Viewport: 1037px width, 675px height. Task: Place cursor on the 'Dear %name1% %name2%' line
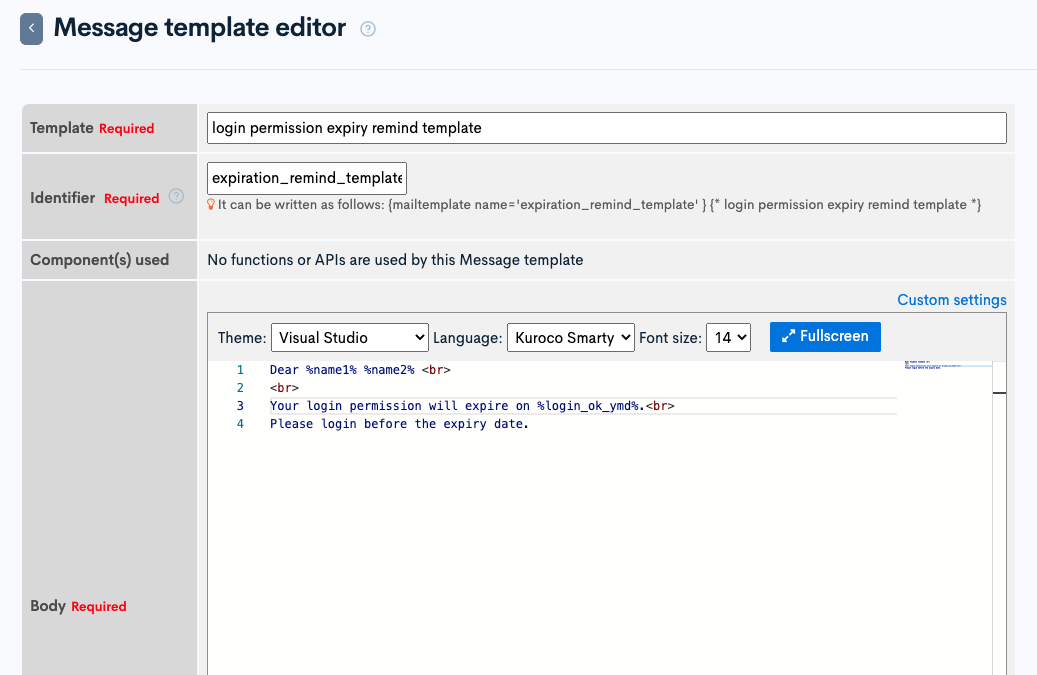360,370
